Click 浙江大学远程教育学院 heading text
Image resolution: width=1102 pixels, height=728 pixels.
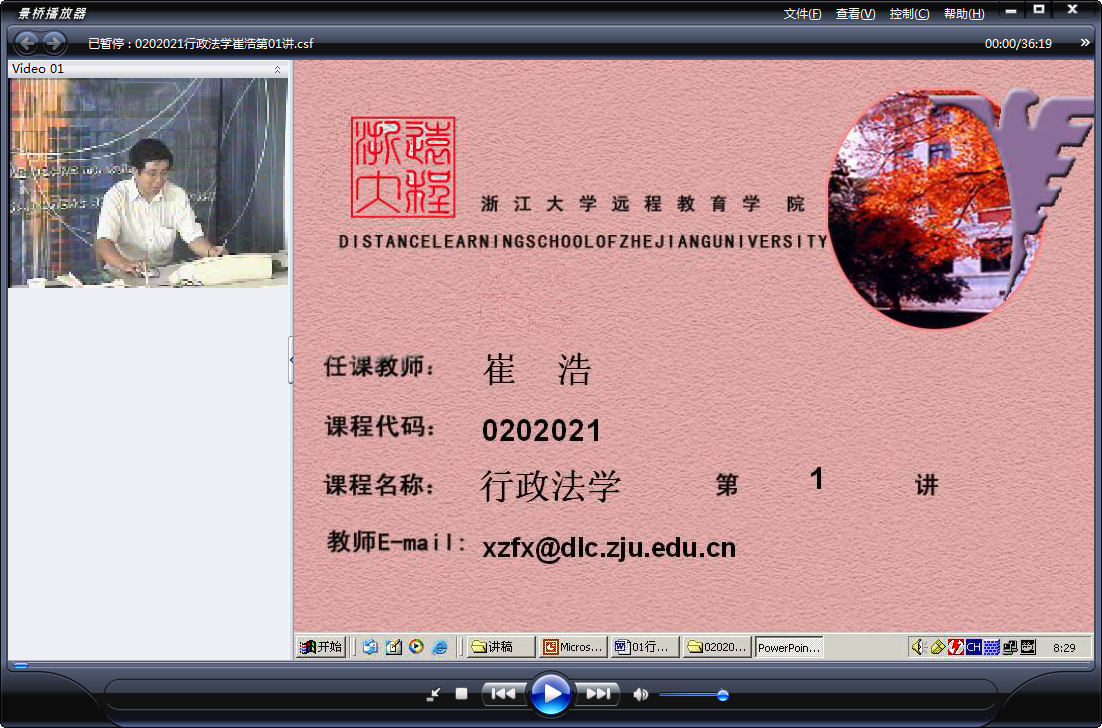point(643,204)
